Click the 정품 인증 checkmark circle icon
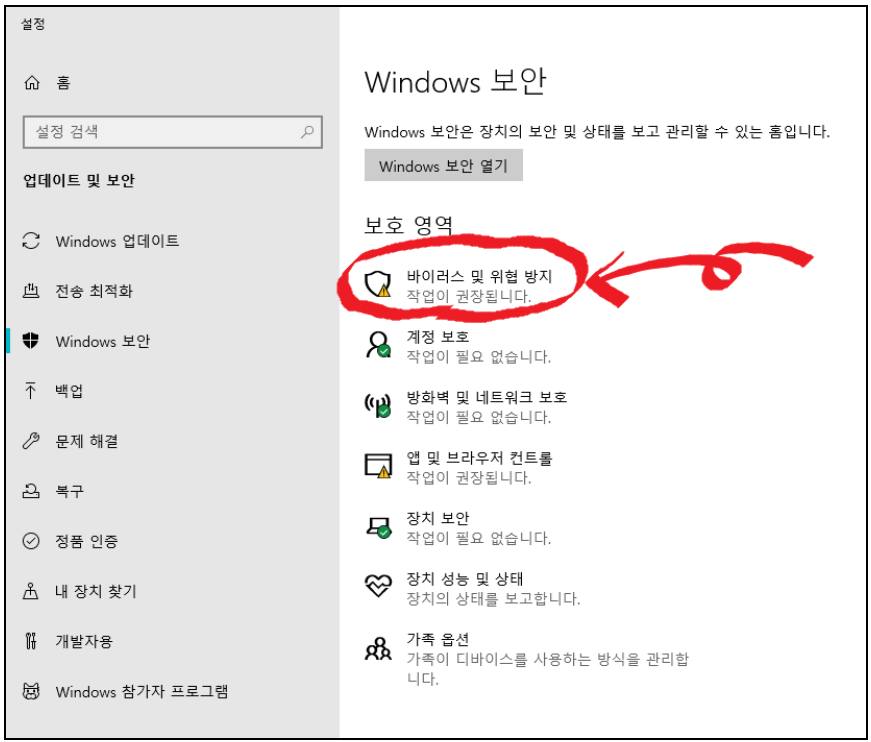The width and height of the screenshot is (871, 742). click(31, 540)
